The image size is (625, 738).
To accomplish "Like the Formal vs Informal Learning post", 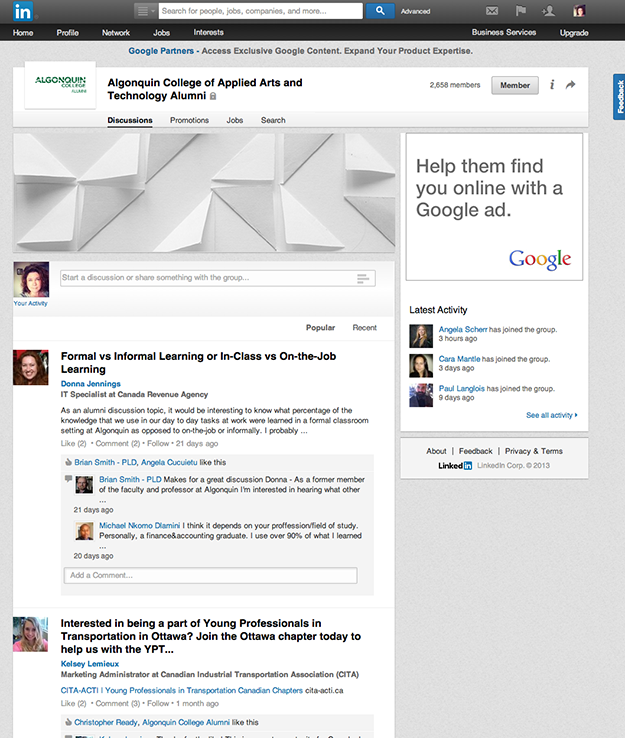I will (x=73, y=443).
